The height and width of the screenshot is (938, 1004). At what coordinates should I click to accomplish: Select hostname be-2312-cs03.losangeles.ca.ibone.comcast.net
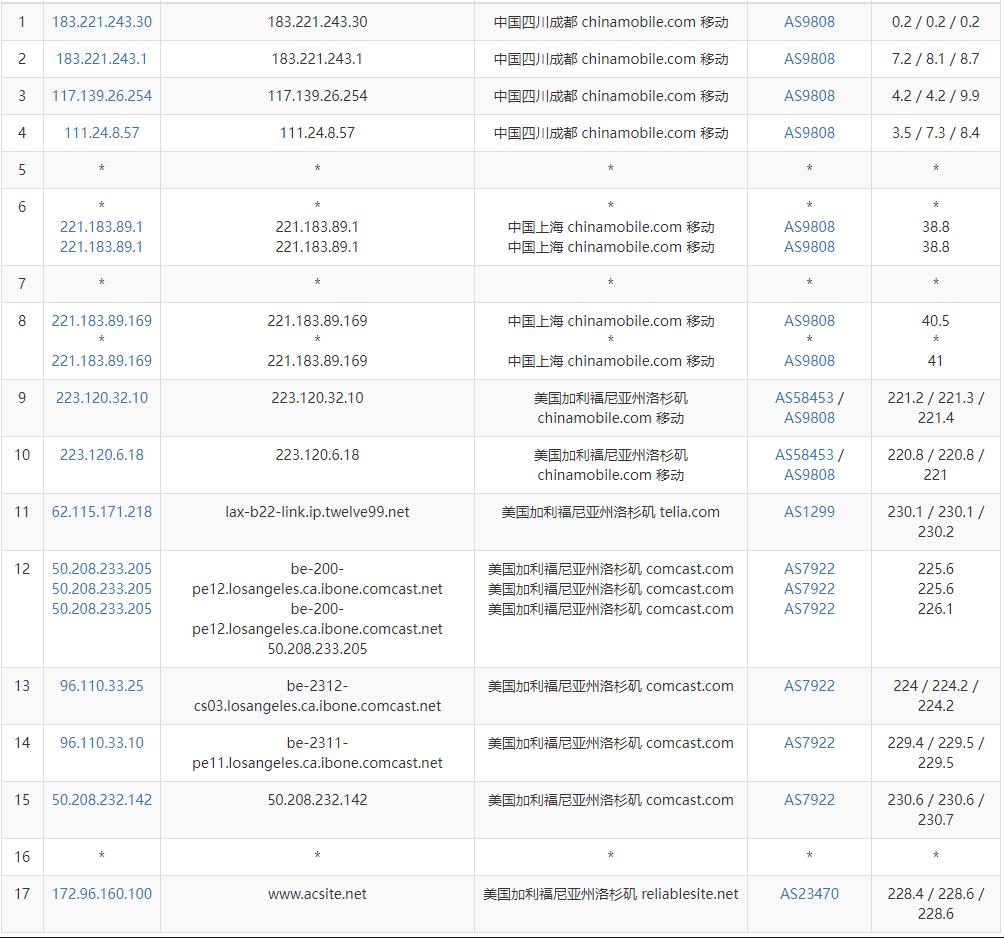[317, 696]
